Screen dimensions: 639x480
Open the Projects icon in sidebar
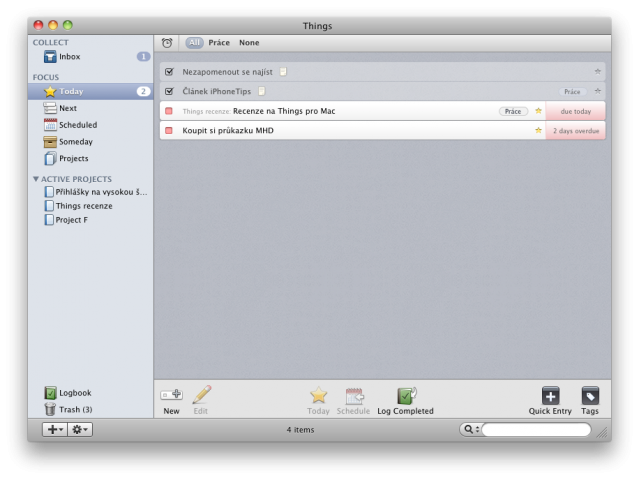[x=50, y=158]
